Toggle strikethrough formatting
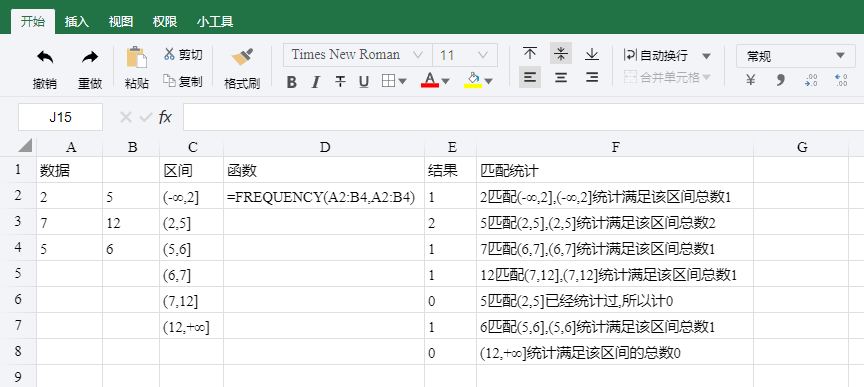Screen dimensions: 864x387 pyautogui.click(x=340, y=82)
